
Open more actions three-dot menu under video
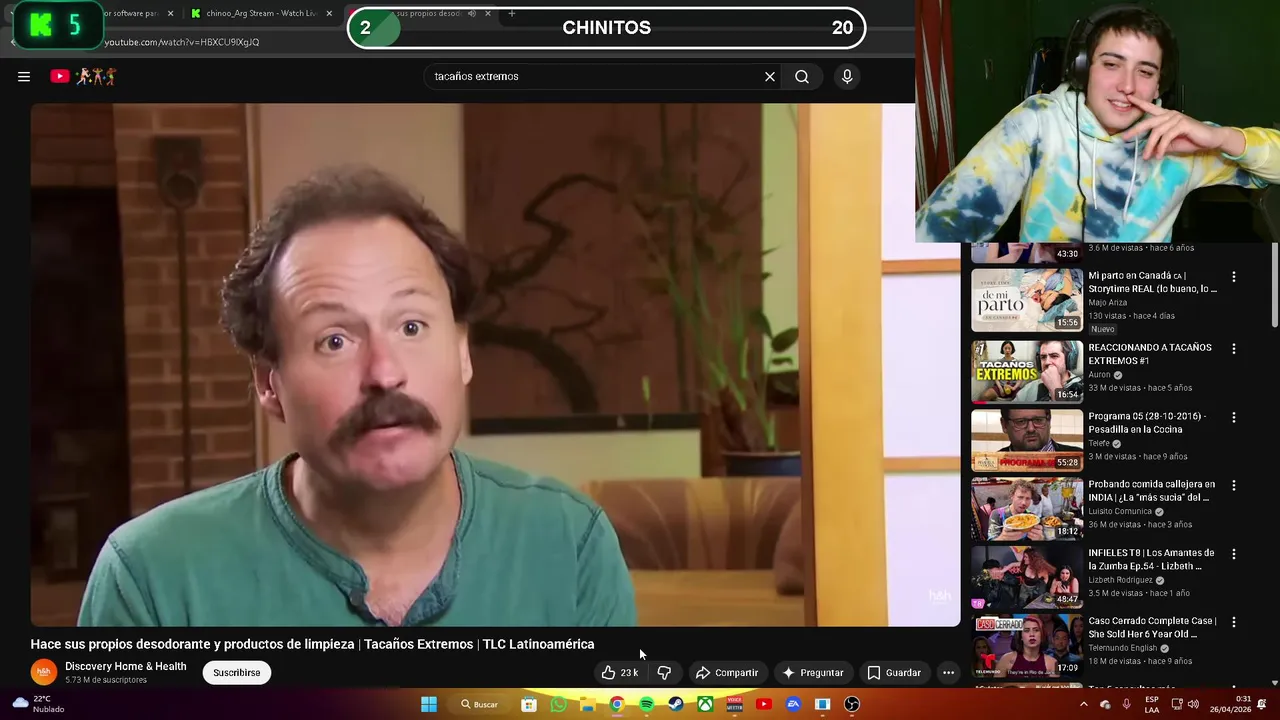[948, 673]
